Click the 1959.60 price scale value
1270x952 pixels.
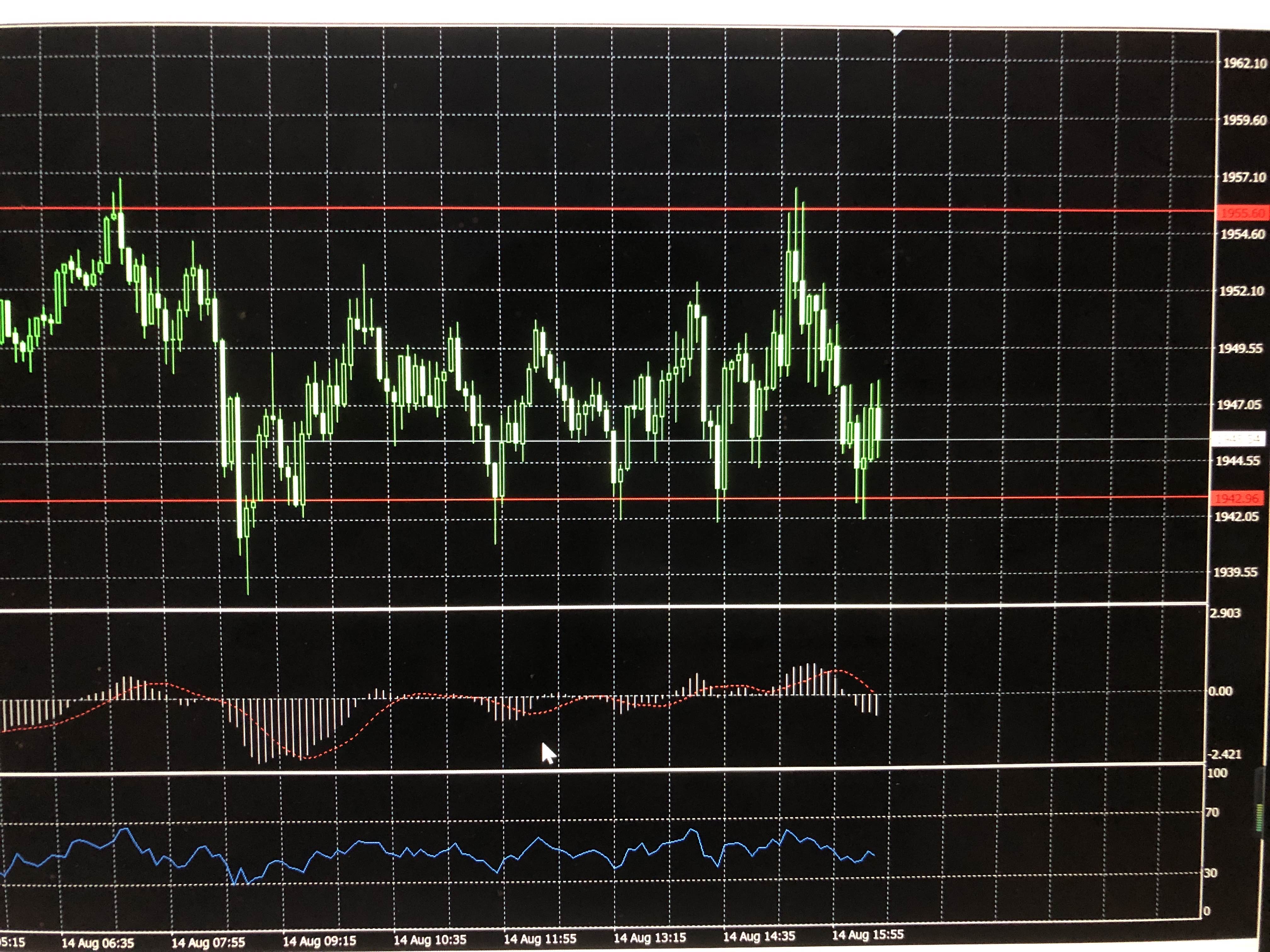click(x=1244, y=121)
